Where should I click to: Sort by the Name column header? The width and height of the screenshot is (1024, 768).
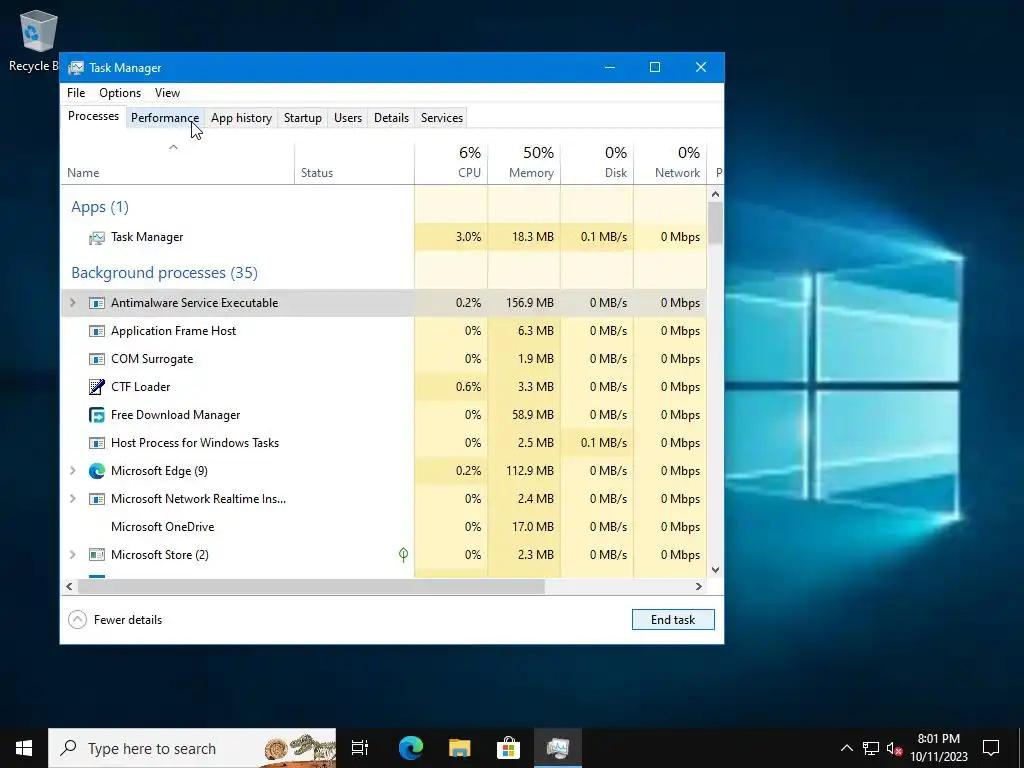coord(177,163)
